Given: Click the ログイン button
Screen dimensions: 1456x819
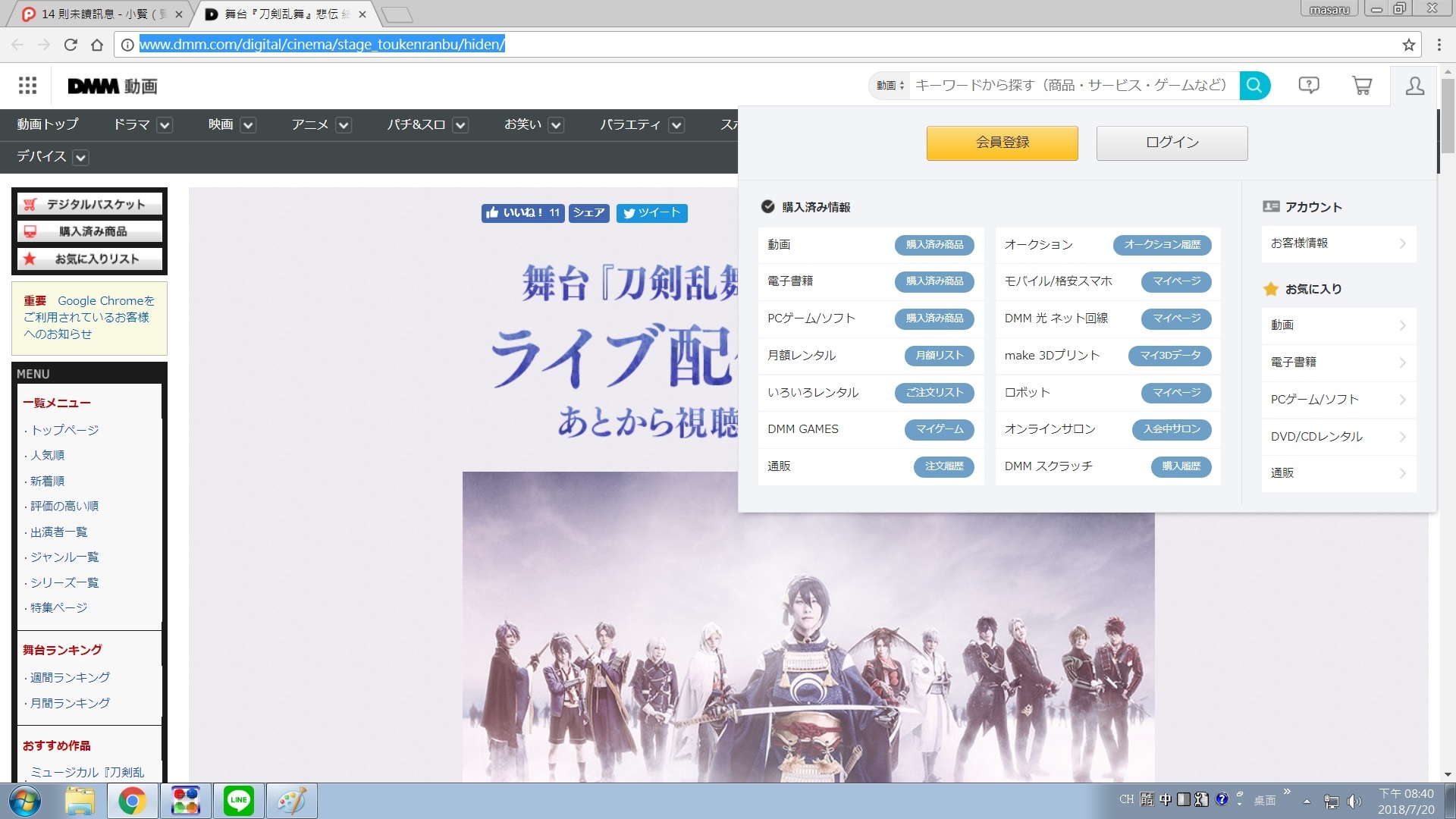Looking at the screenshot, I should 1172,143.
